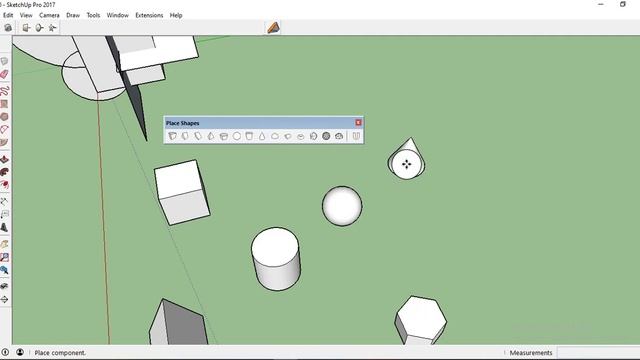
Task: Select the Arc tool in left toolbar
Action: [x=4, y=129]
